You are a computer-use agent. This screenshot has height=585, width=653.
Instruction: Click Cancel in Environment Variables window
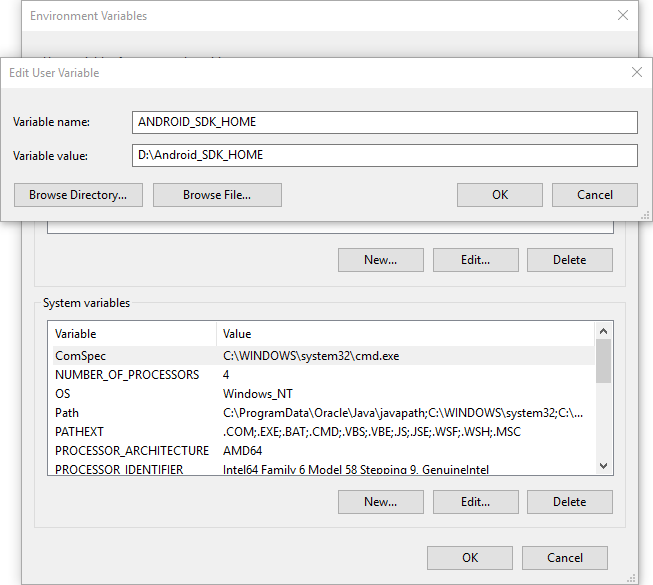click(565, 558)
